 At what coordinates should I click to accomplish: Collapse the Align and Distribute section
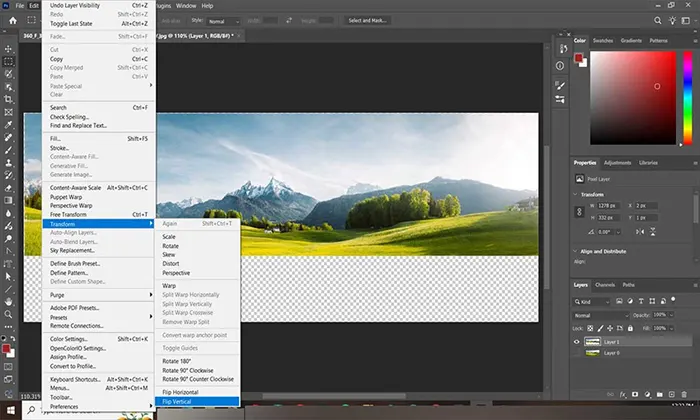(x=575, y=251)
